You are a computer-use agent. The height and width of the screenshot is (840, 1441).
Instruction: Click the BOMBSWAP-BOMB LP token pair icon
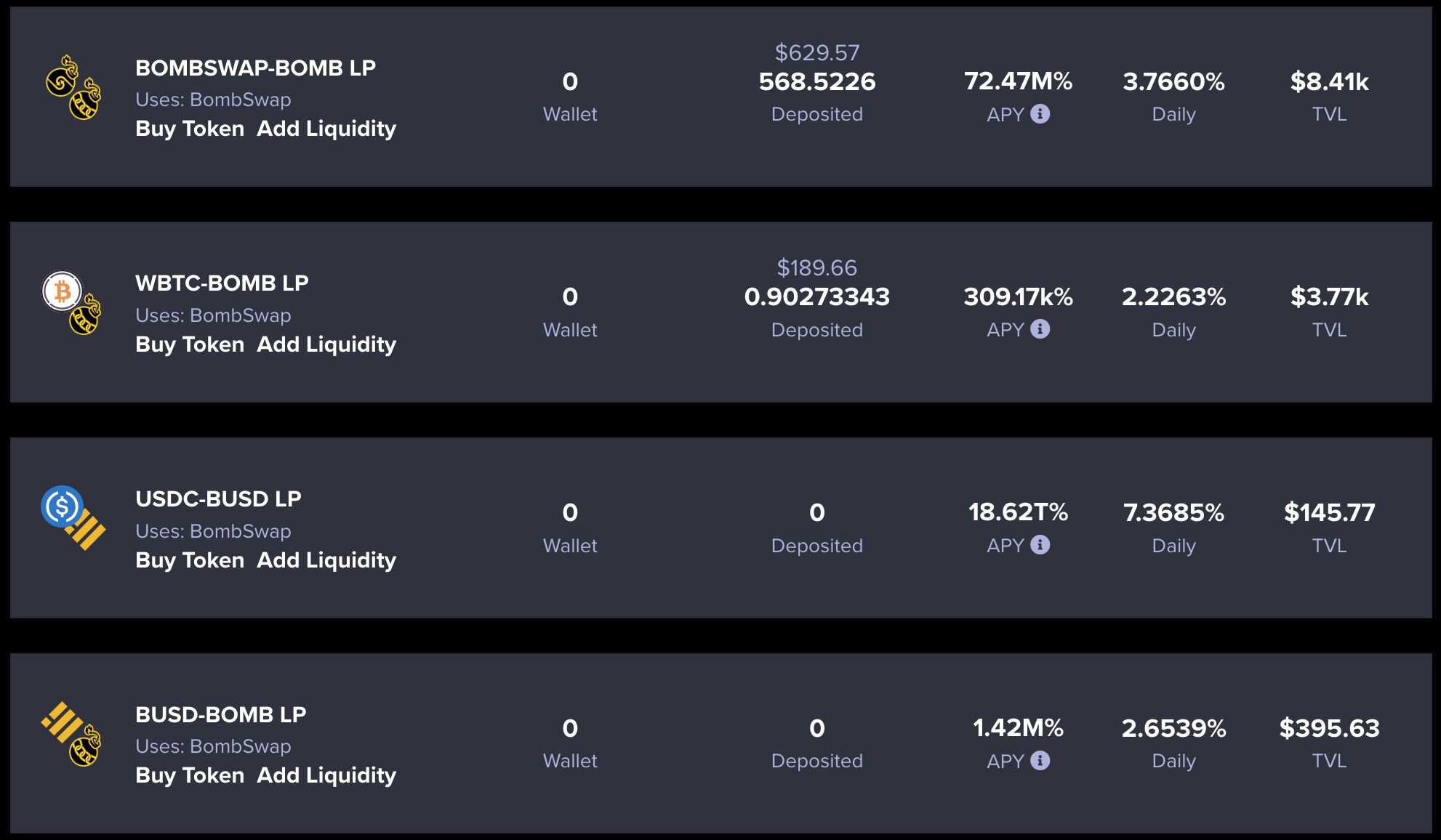(x=73, y=87)
